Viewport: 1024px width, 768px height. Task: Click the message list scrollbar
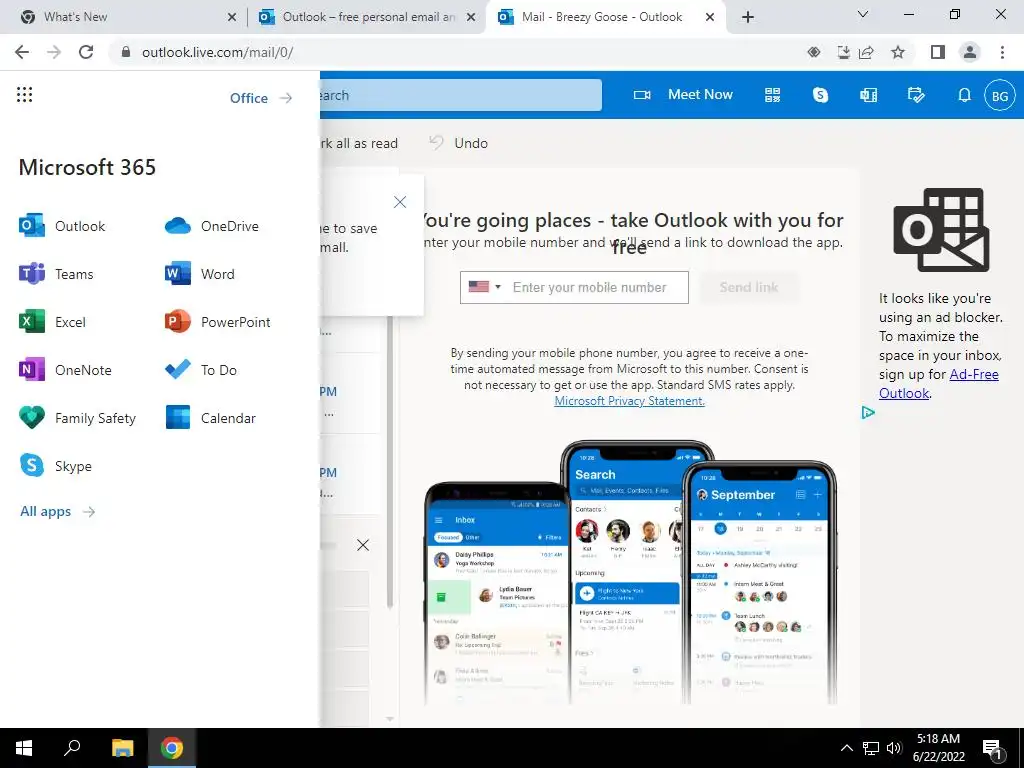coord(390,461)
